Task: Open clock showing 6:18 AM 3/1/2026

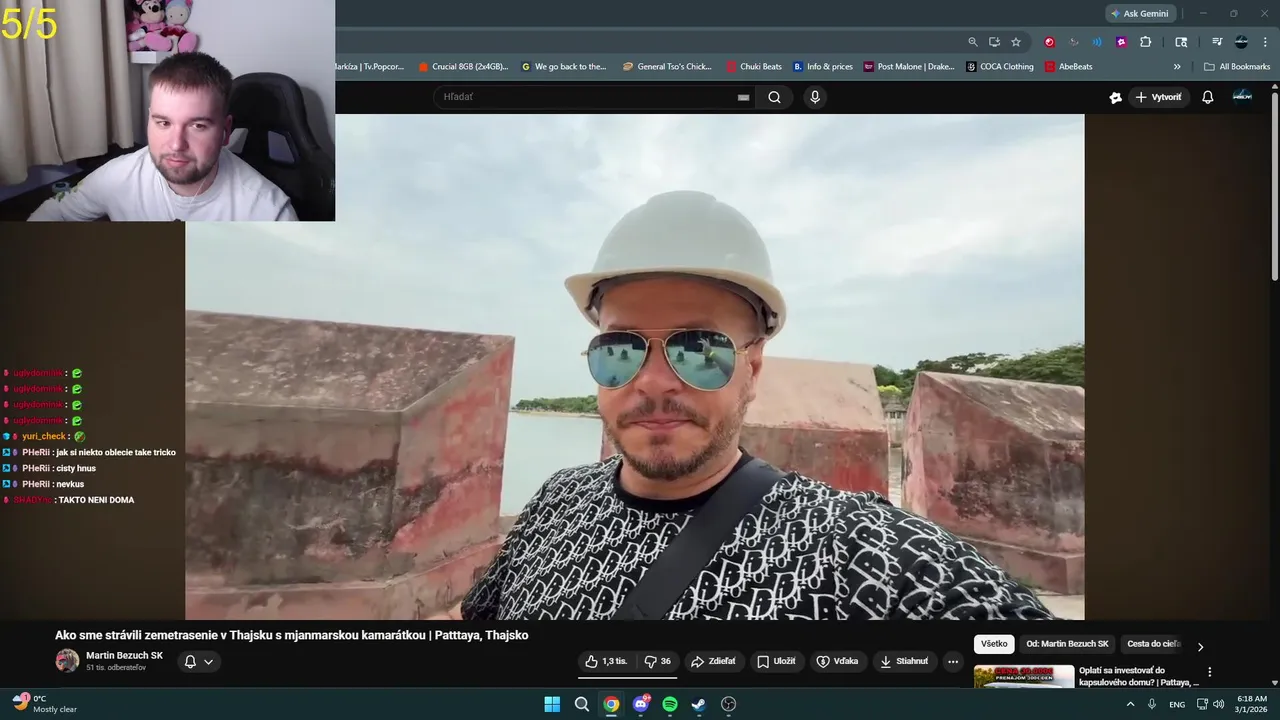Action: click(1251, 704)
